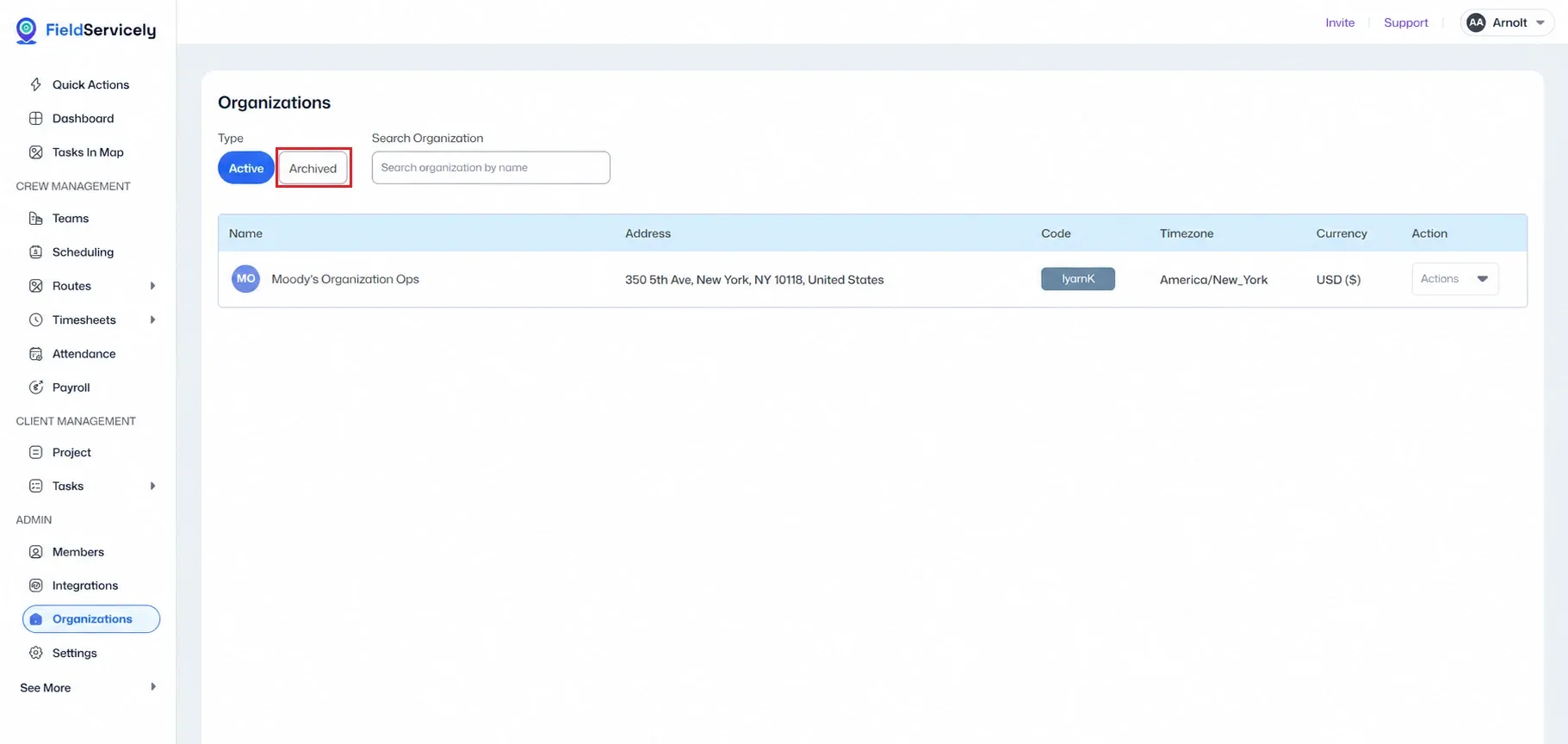Image resolution: width=1568 pixels, height=744 pixels.
Task: Go to Dashboard page
Action: (83, 118)
